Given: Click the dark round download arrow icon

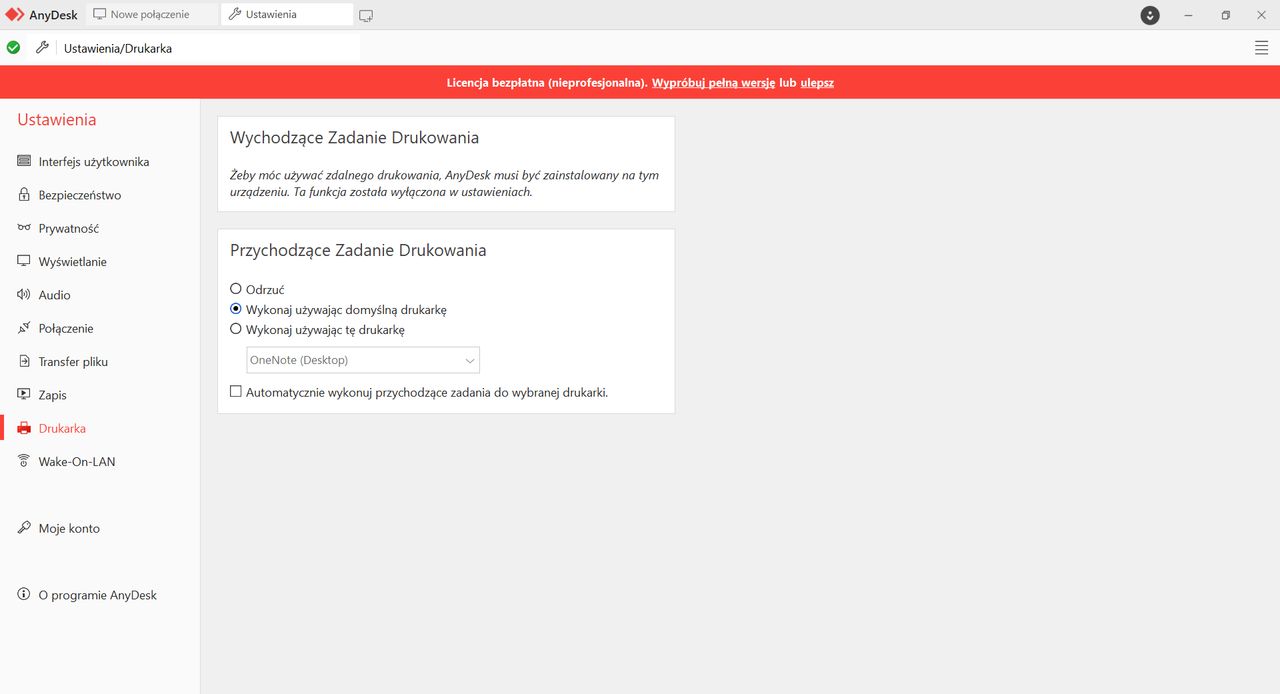Looking at the screenshot, I should [x=1150, y=15].
